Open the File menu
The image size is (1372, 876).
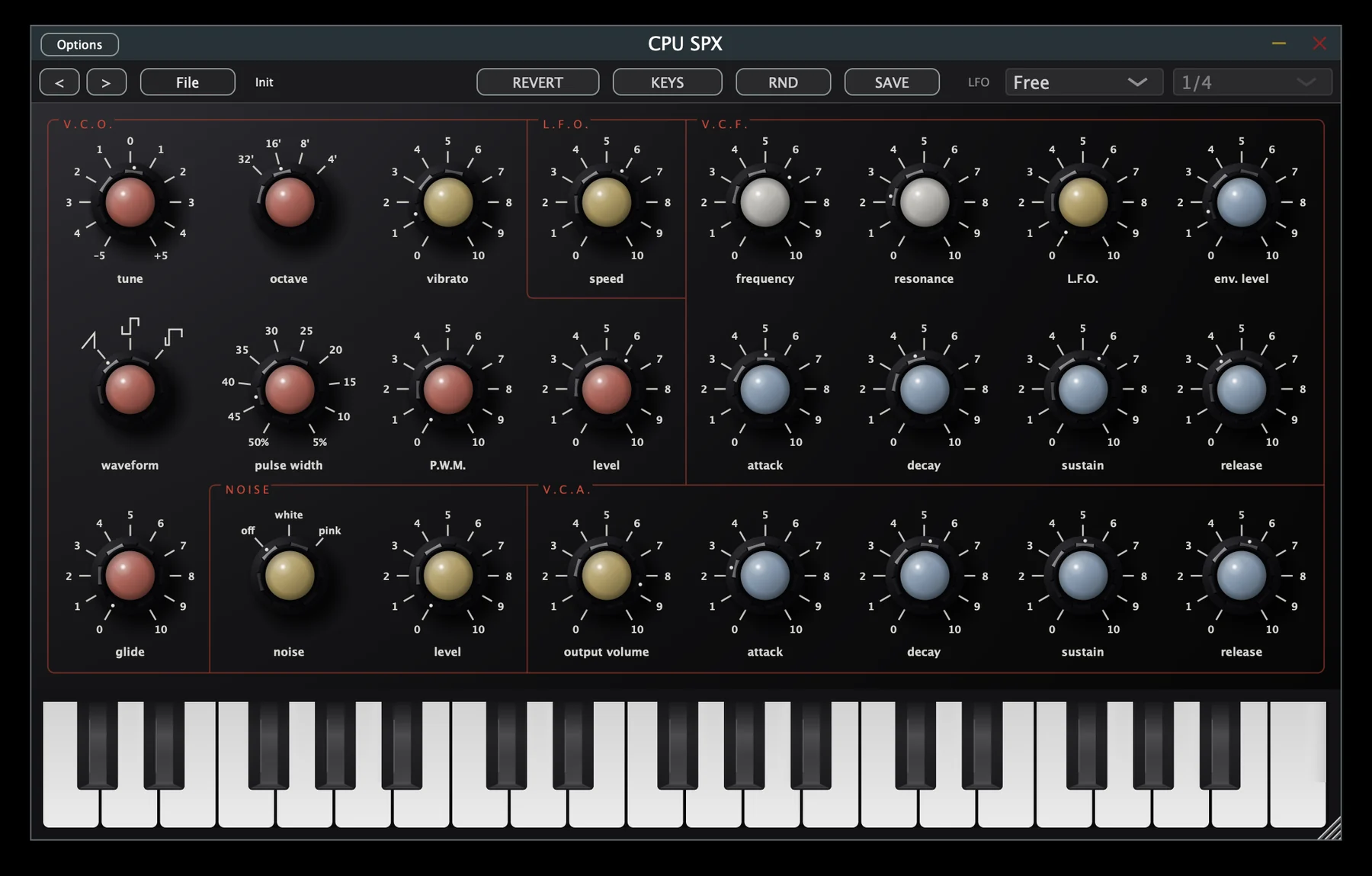[188, 82]
